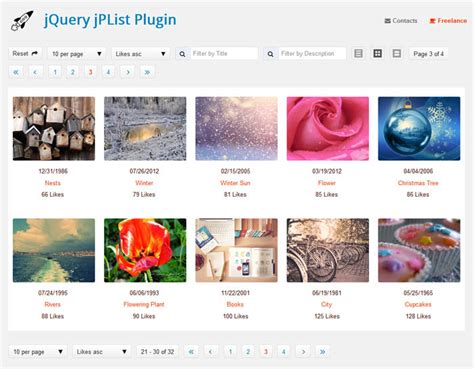
Task: Click the search icon beside Filter by Description
Action: point(270,54)
